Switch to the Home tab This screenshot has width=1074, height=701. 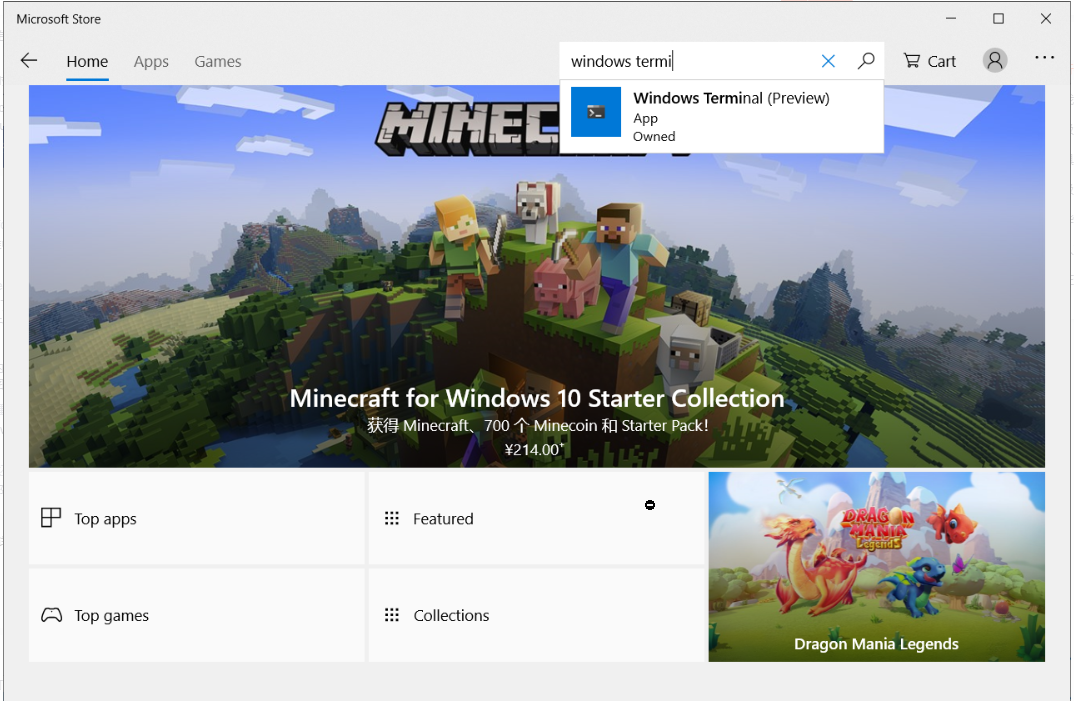tap(87, 61)
